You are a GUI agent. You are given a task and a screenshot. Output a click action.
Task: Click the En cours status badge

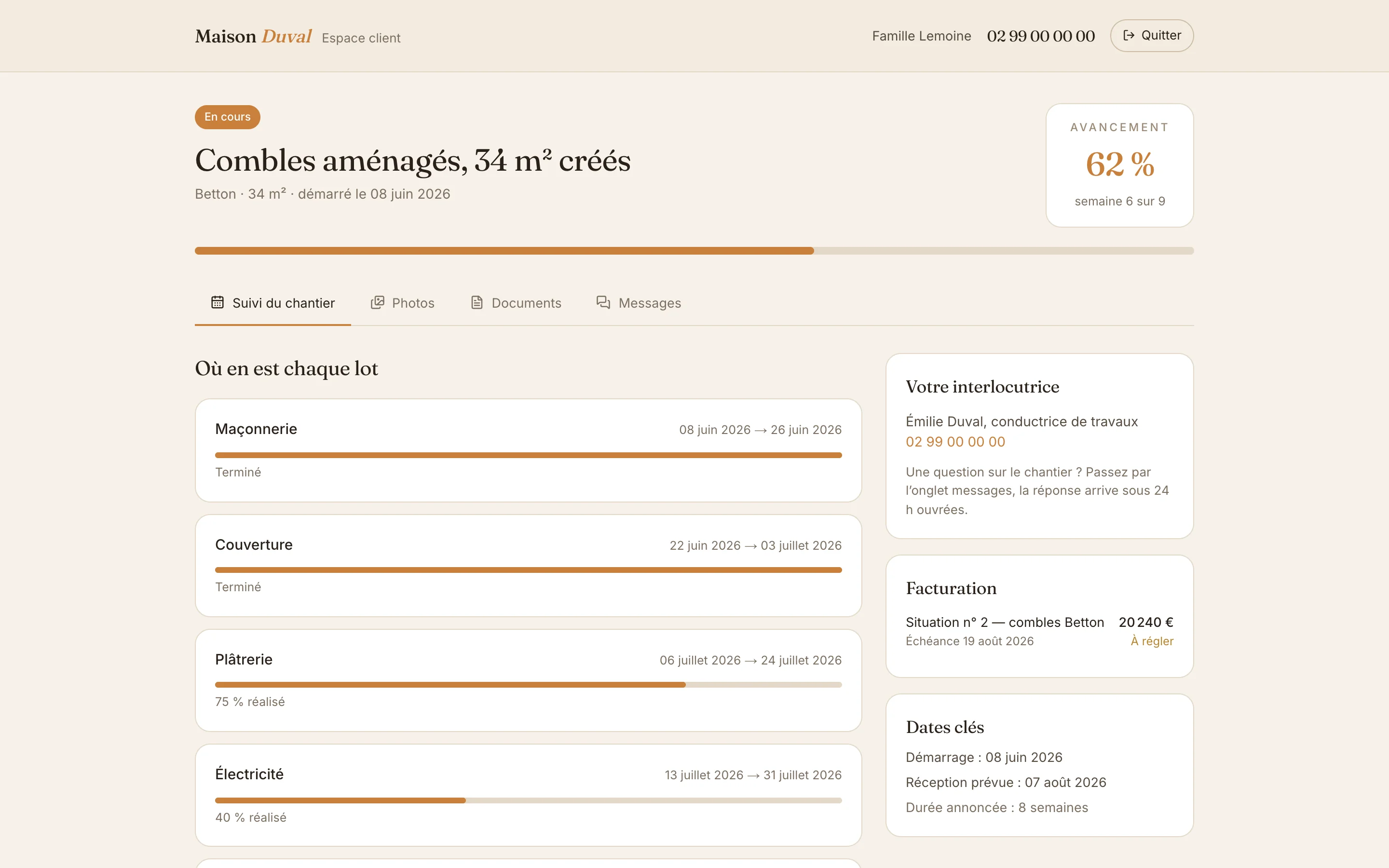227,117
